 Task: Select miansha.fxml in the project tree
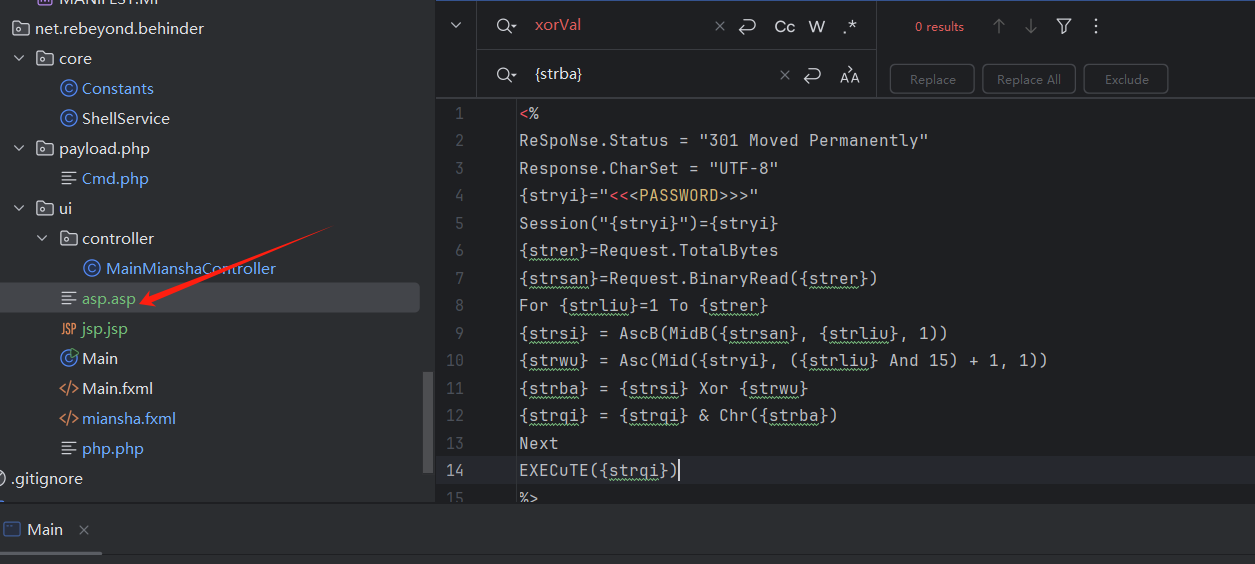(129, 418)
